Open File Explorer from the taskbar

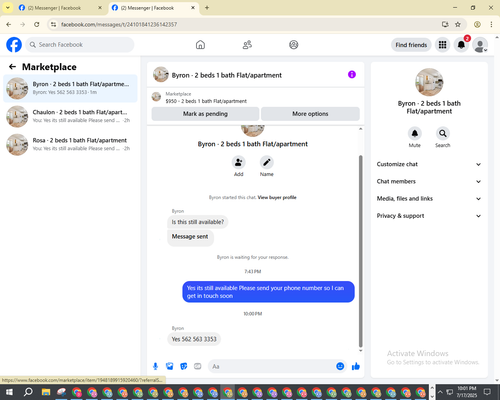(46, 392)
